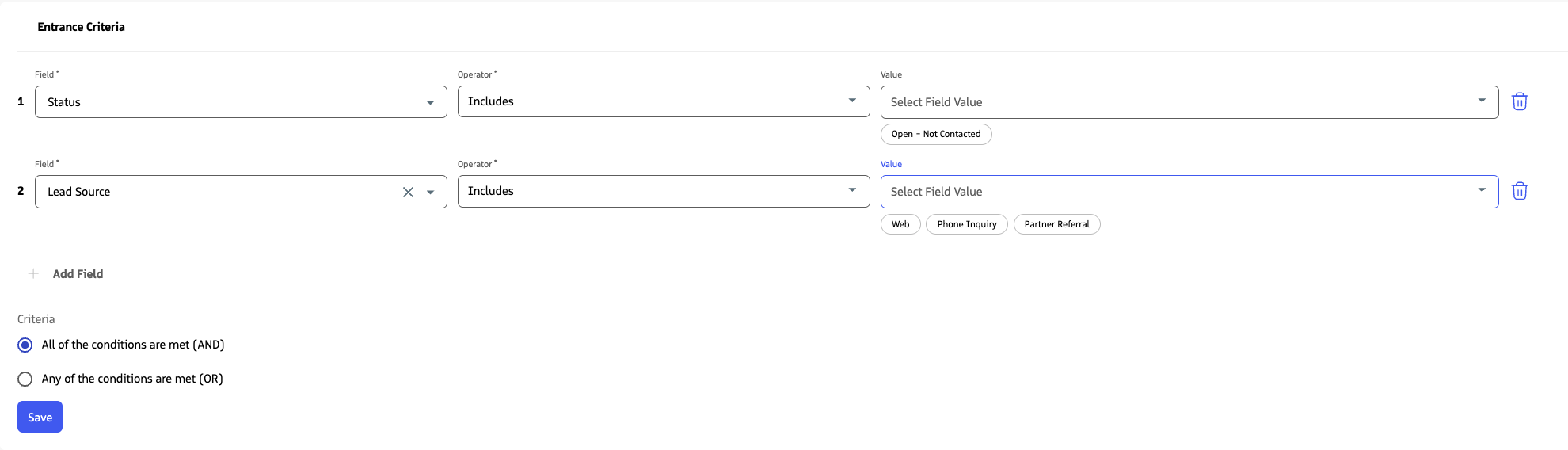Screen dimensions: 1568x450
Task: Click the Open - Not Contacted value chip
Action: [x=936, y=134]
